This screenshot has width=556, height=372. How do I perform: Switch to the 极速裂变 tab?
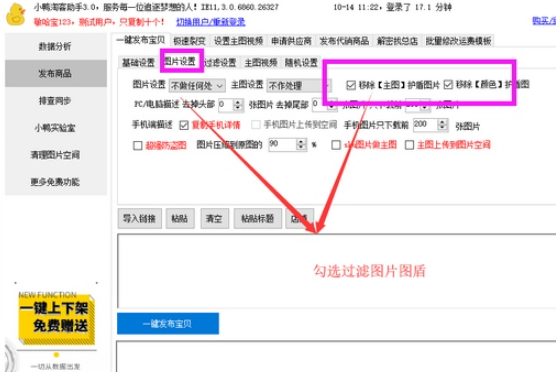coord(189,41)
